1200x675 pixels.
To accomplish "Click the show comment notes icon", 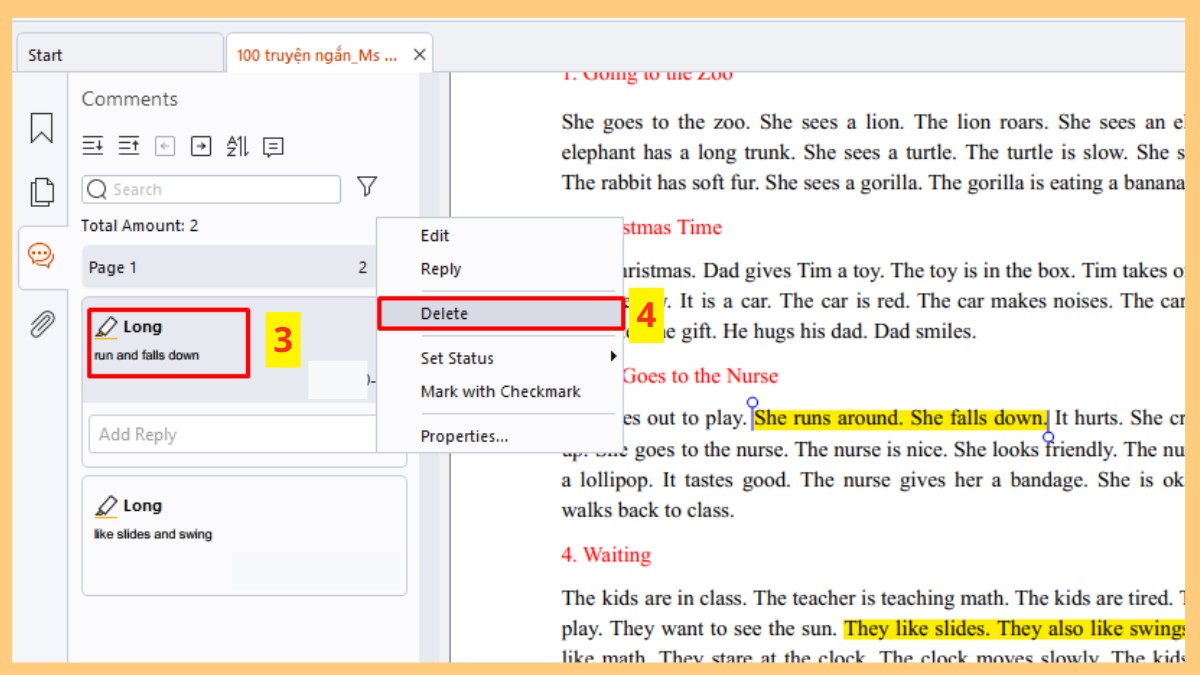I will tap(273, 147).
